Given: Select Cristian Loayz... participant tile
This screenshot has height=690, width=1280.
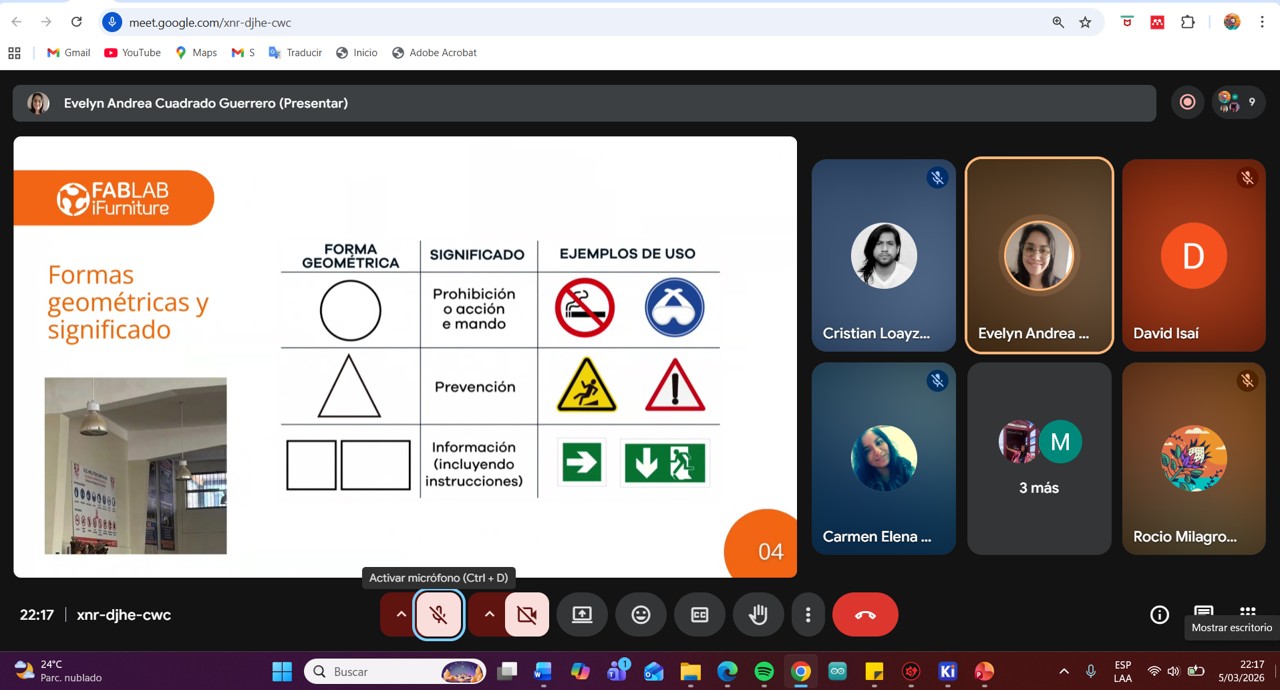Looking at the screenshot, I should point(884,255).
